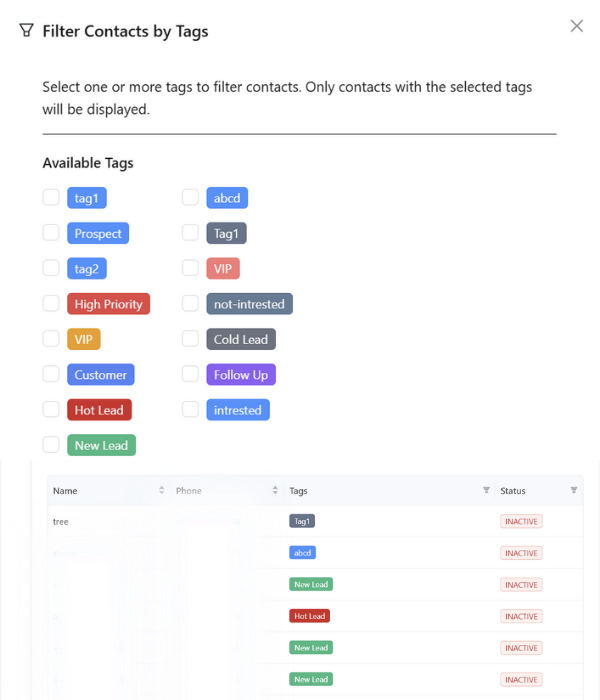Click the tree contact name in the table
This screenshot has width=600, height=700.
61,522
